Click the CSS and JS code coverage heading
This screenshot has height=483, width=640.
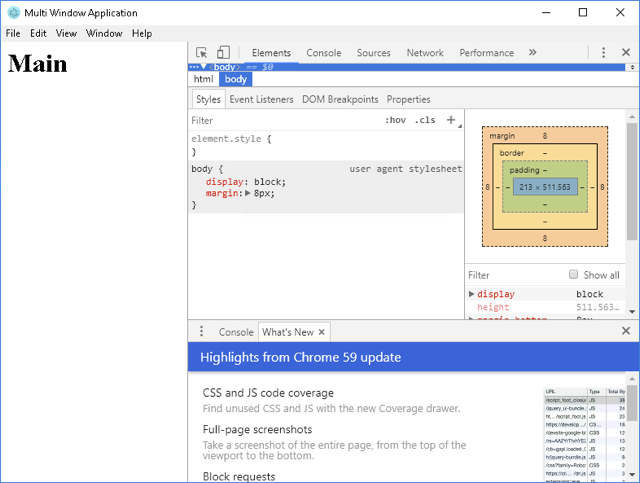(x=268, y=393)
